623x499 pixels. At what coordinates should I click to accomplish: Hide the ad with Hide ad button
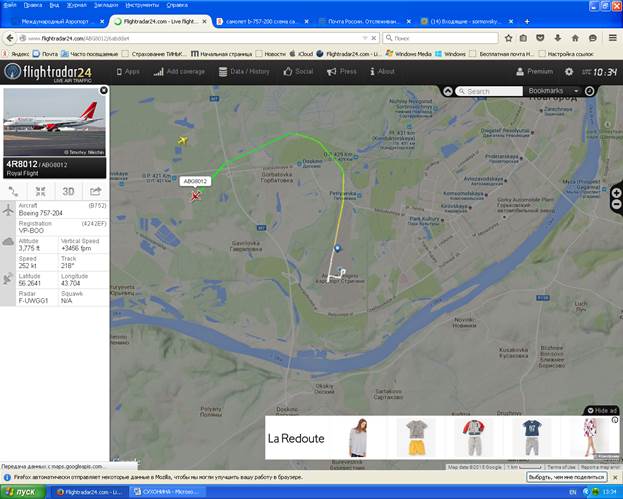(602, 410)
